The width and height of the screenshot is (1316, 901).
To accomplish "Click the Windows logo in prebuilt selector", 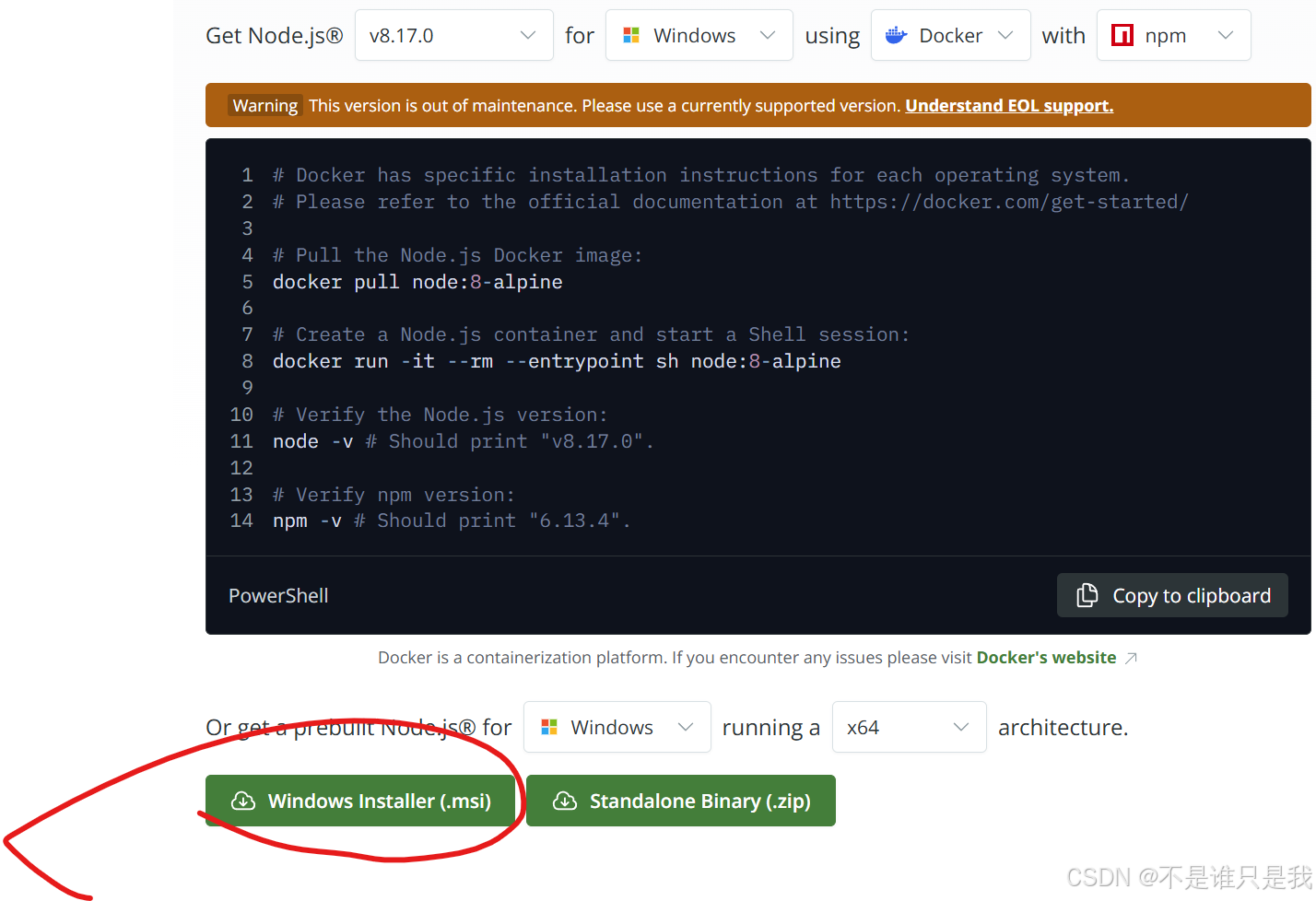I will [549, 727].
